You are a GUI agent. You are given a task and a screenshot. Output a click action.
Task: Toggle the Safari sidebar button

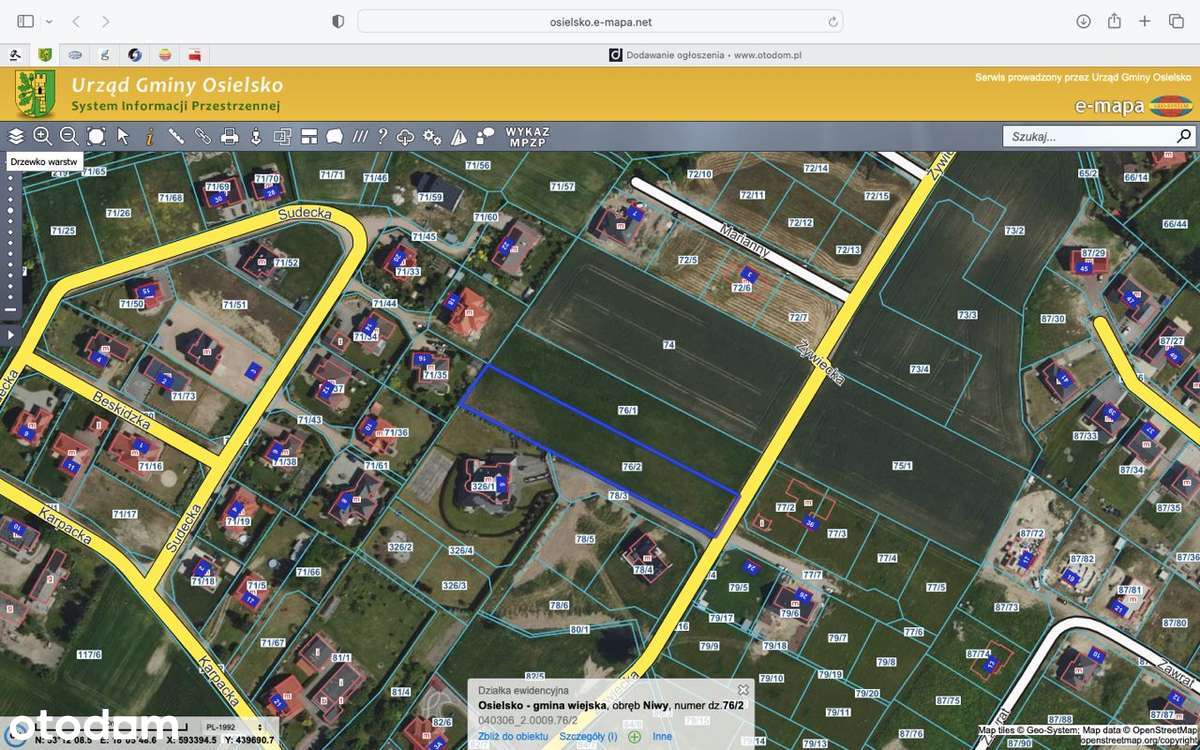coord(26,21)
